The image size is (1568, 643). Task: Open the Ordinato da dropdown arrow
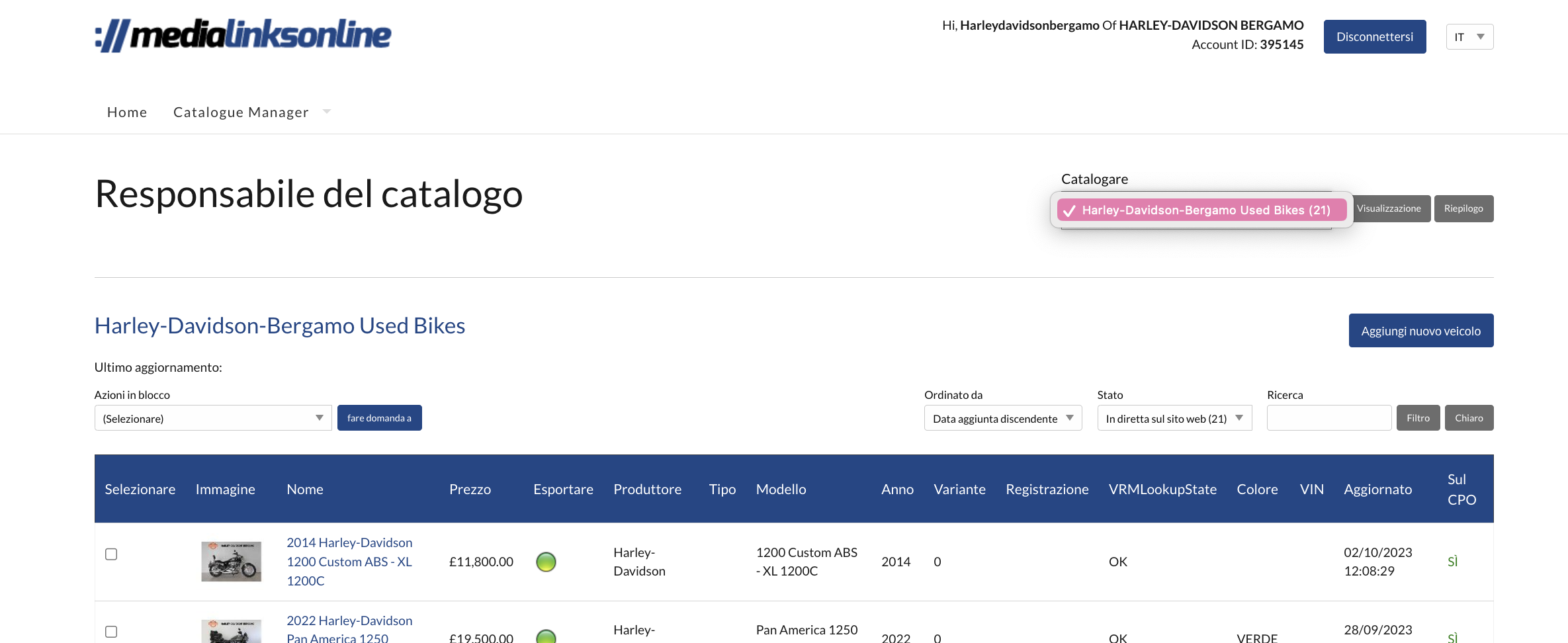pyautogui.click(x=1070, y=417)
